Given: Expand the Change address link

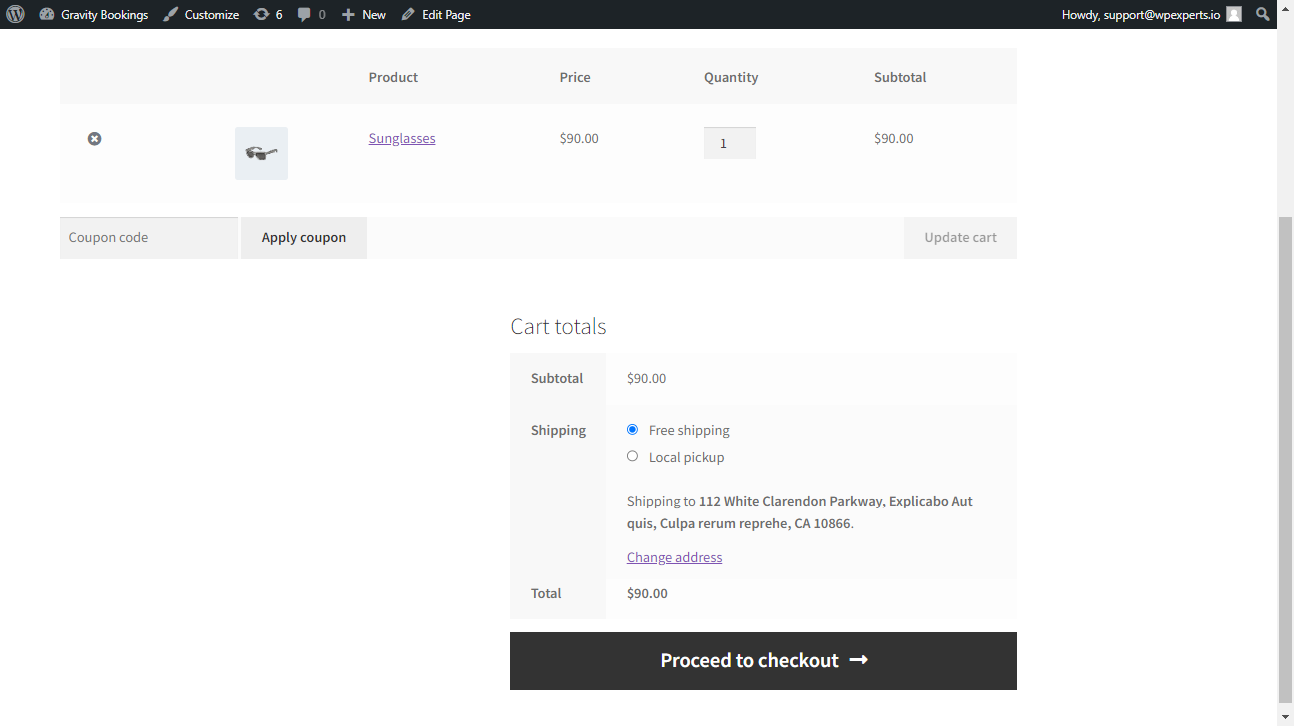Looking at the screenshot, I should click(x=674, y=557).
